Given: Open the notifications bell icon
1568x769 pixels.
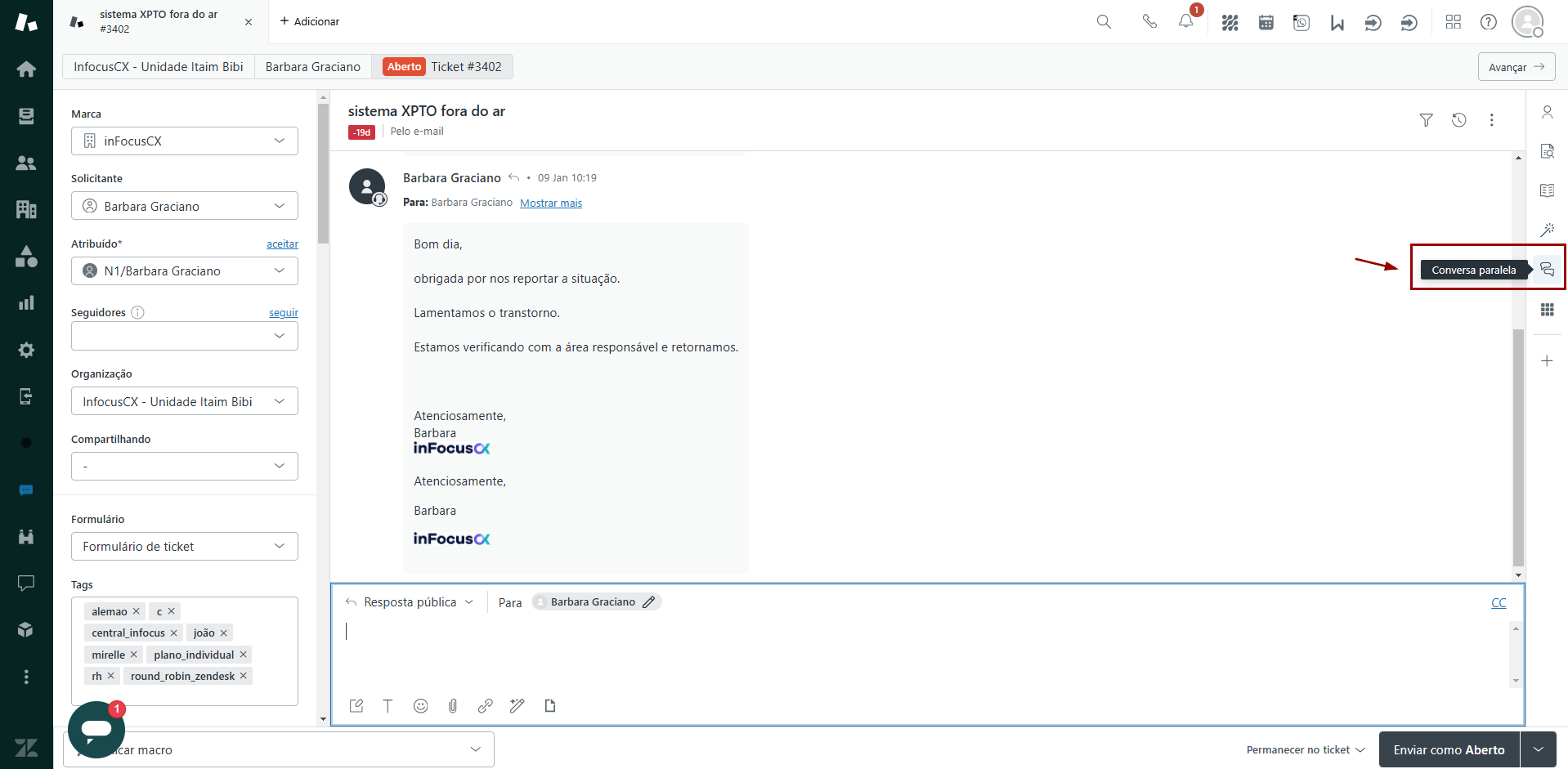Looking at the screenshot, I should [1185, 22].
